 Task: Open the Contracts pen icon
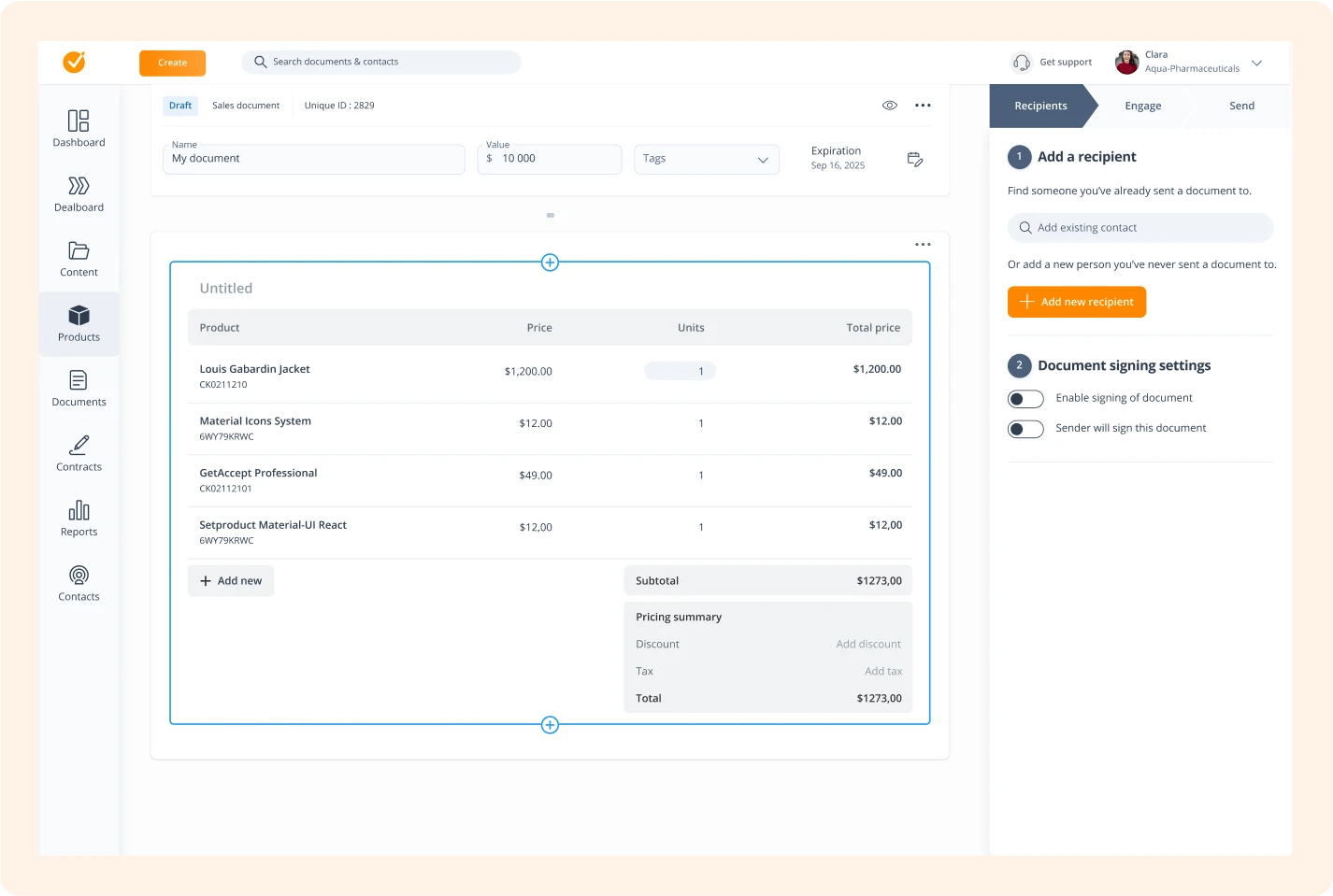(79, 445)
